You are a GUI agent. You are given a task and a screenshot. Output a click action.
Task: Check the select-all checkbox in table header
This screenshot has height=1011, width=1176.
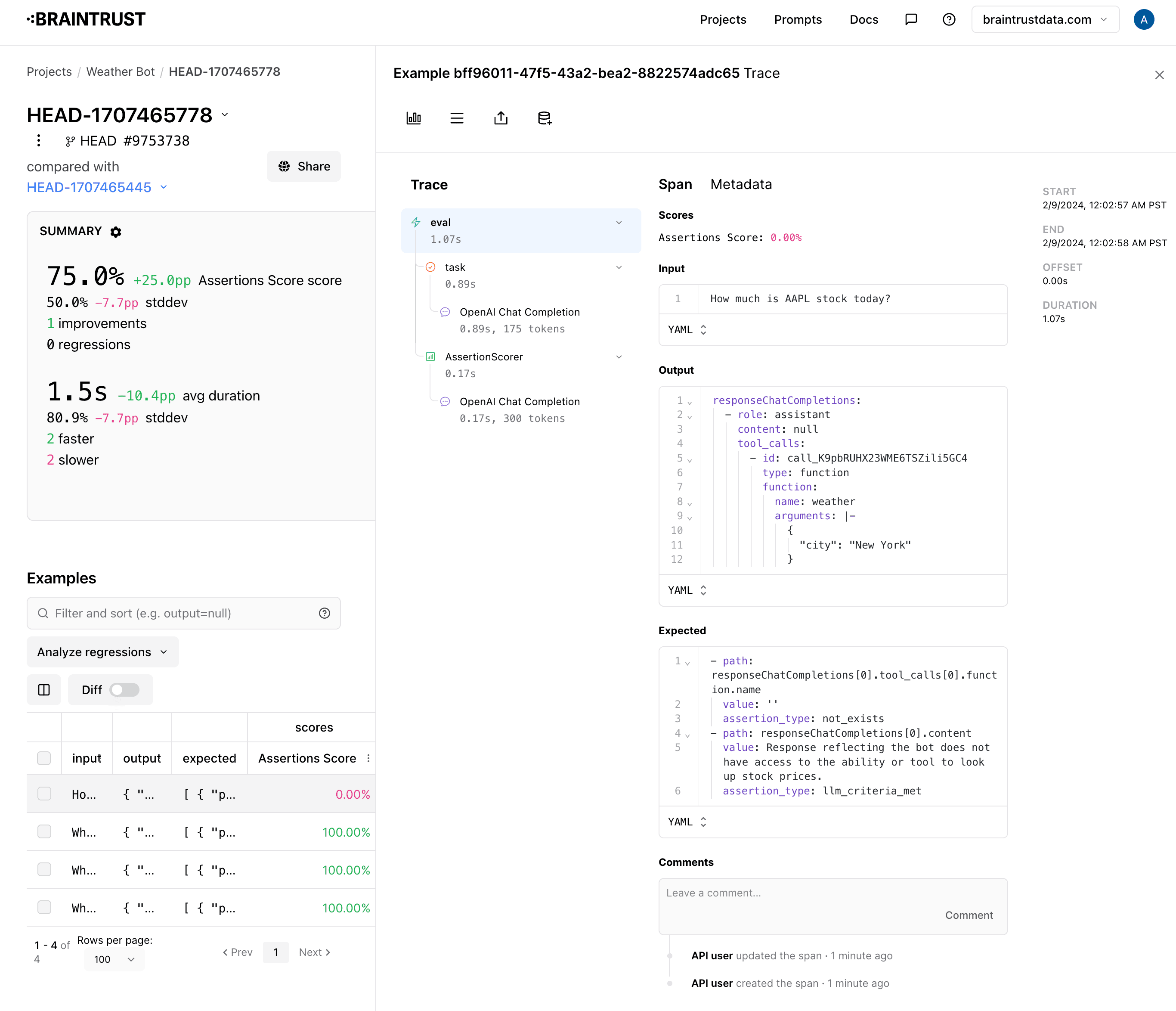click(x=44, y=758)
